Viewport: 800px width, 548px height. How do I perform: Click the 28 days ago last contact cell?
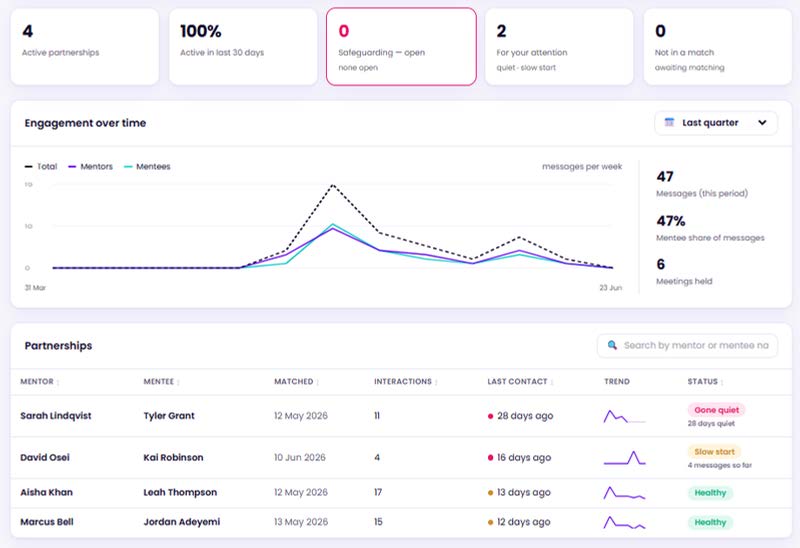[x=520, y=416]
